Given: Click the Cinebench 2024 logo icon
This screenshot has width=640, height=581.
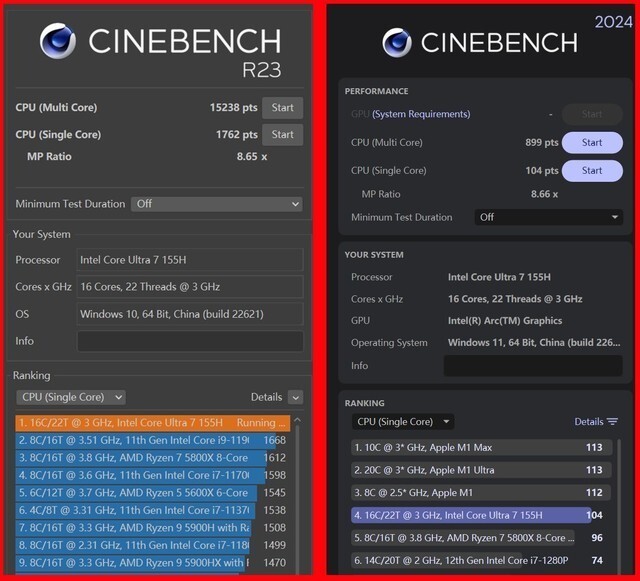Looking at the screenshot, I should click(397, 42).
